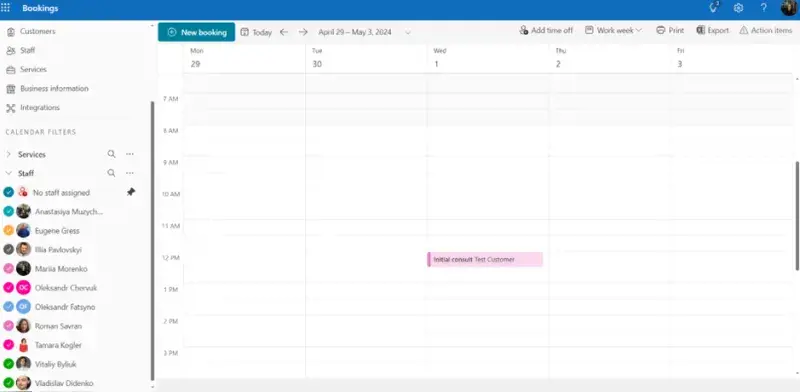Open the profile picture account menu
Screen dimensions: 800x392
coord(789,8)
